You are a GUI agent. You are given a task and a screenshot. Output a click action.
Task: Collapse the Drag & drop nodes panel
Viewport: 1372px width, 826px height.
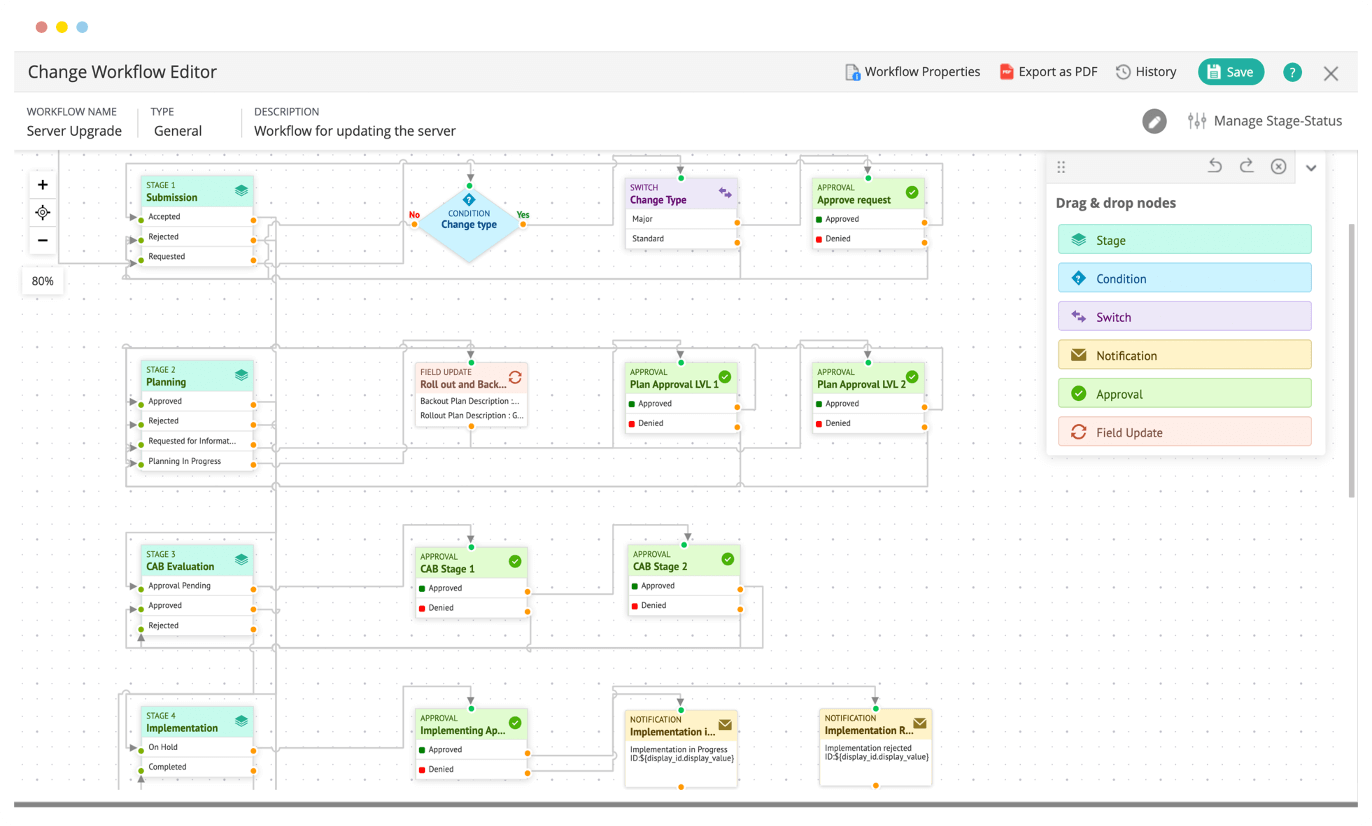[x=1311, y=166]
